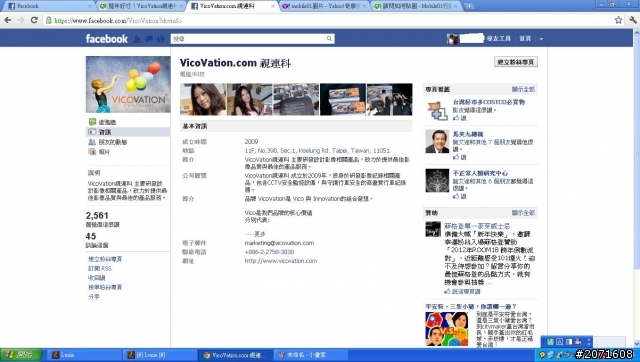Open the messages icon in the header
The image size is (640, 362).
pyautogui.click(x=149, y=39)
